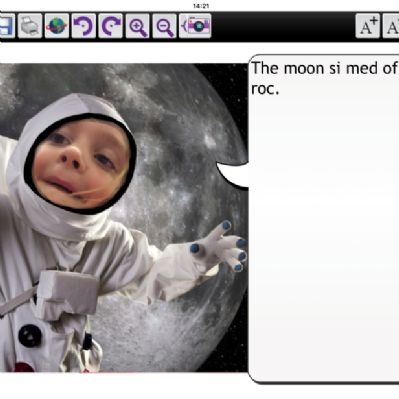Select the astronaut photo
Screen dimensions: 399x399
tap(124, 217)
